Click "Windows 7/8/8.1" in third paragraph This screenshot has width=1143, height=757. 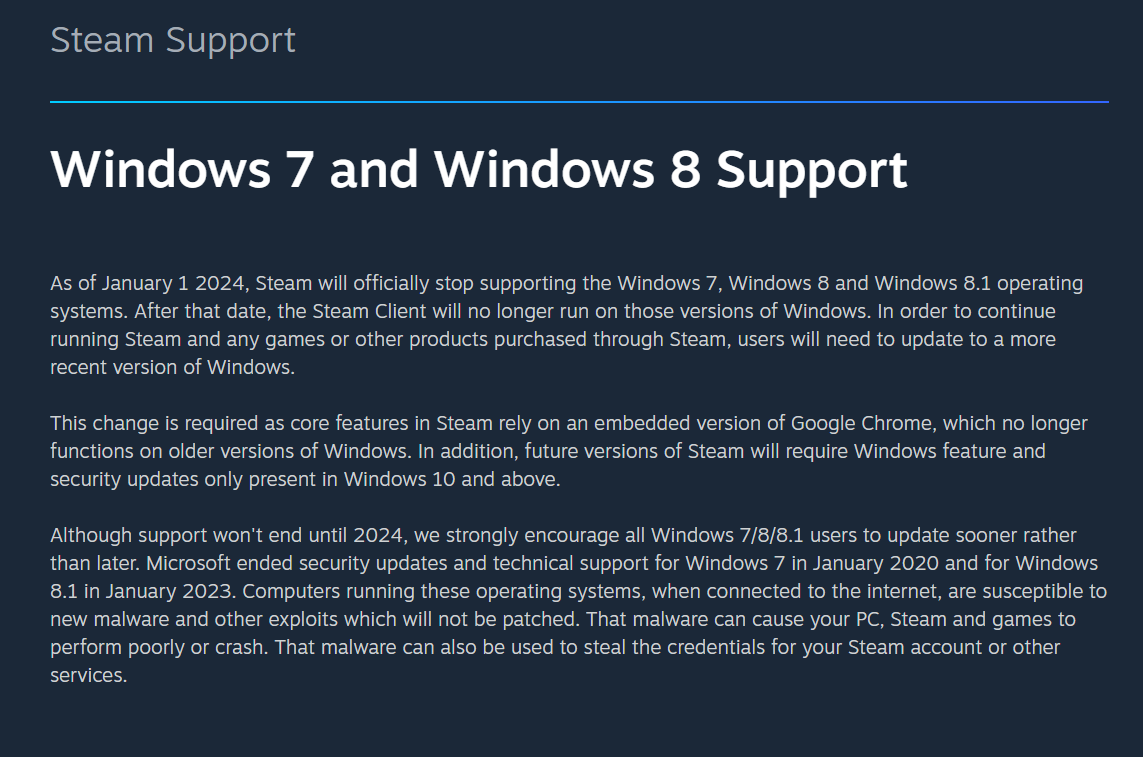[727, 535]
